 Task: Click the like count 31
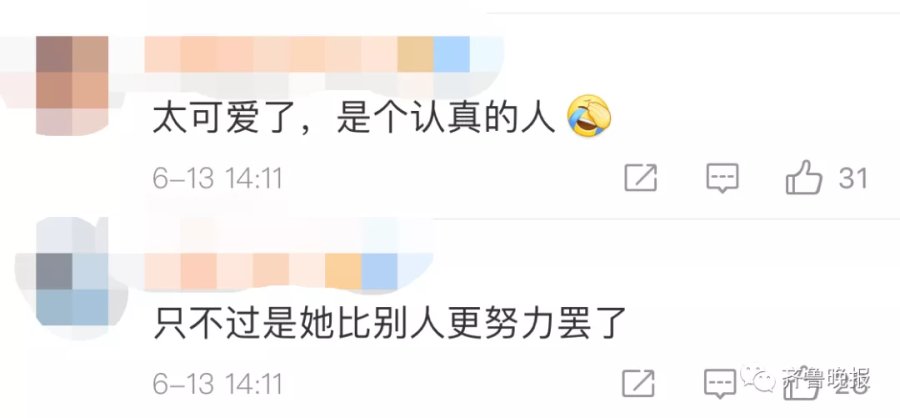(852, 179)
